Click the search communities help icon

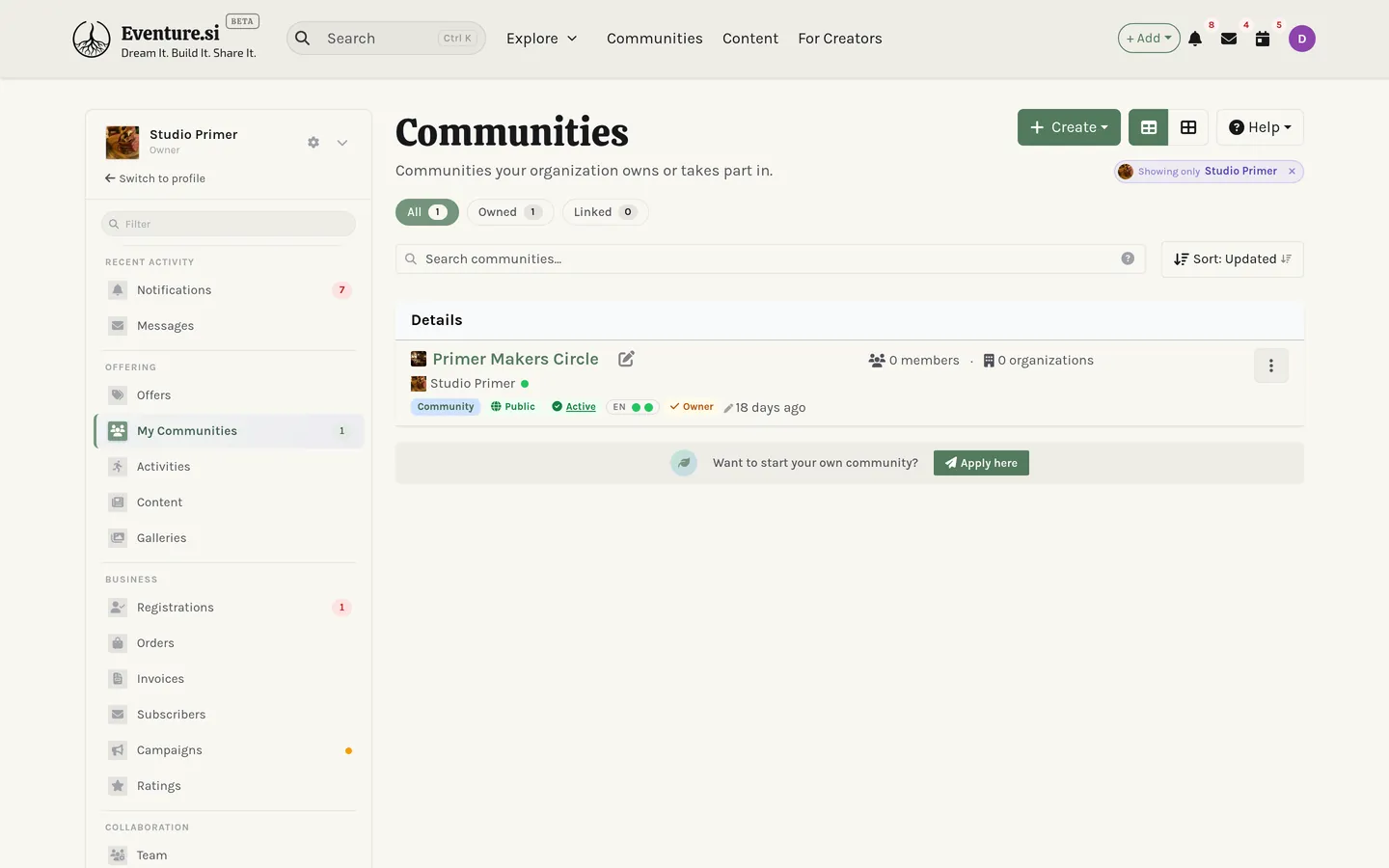tap(1128, 258)
